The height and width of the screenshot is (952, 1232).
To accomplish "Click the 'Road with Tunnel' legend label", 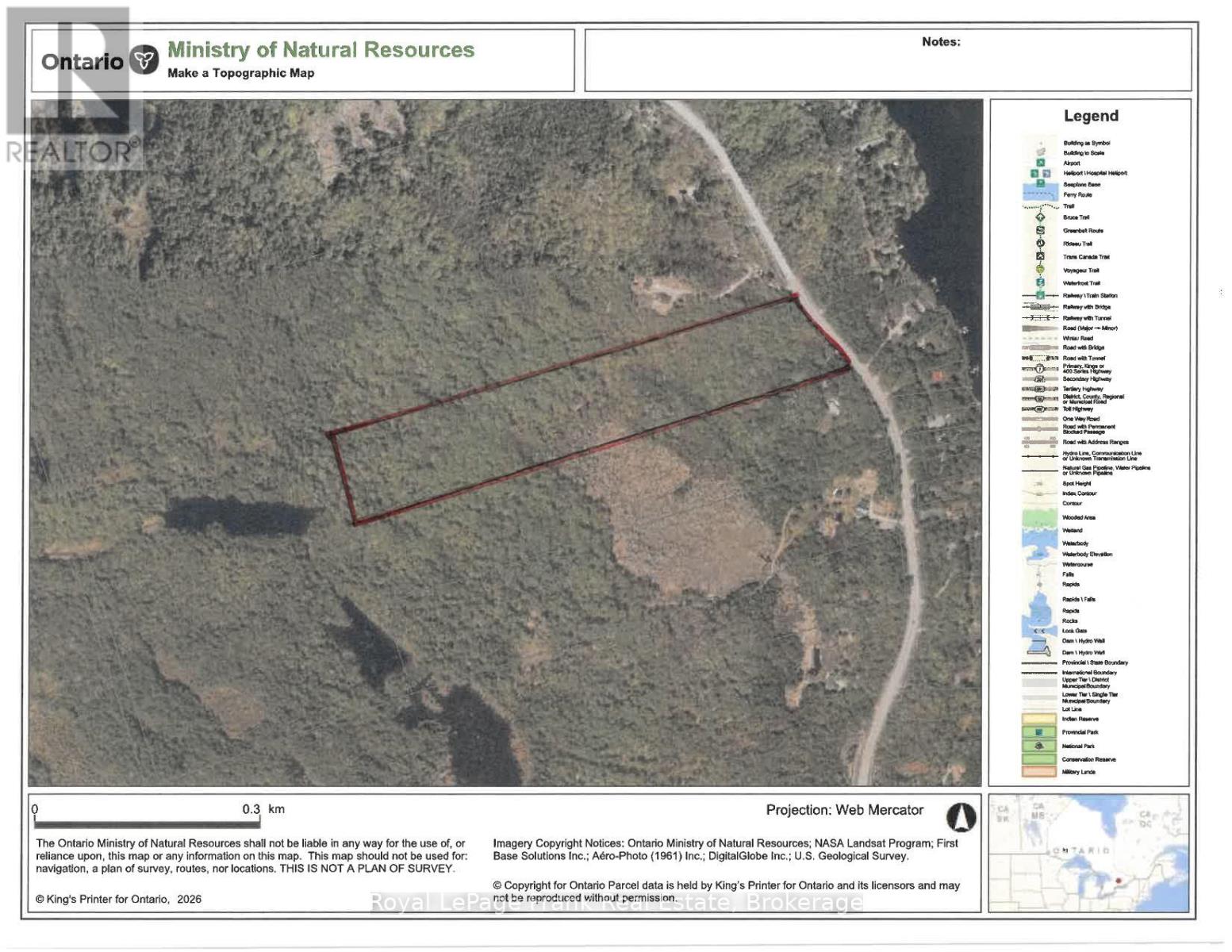I will tap(1084, 358).
